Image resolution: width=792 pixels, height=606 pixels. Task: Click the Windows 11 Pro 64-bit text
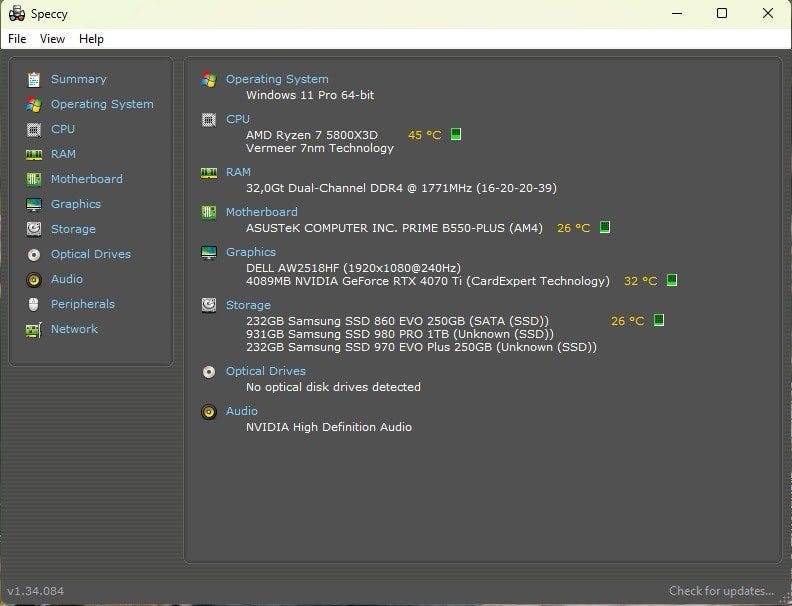(x=310, y=95)
